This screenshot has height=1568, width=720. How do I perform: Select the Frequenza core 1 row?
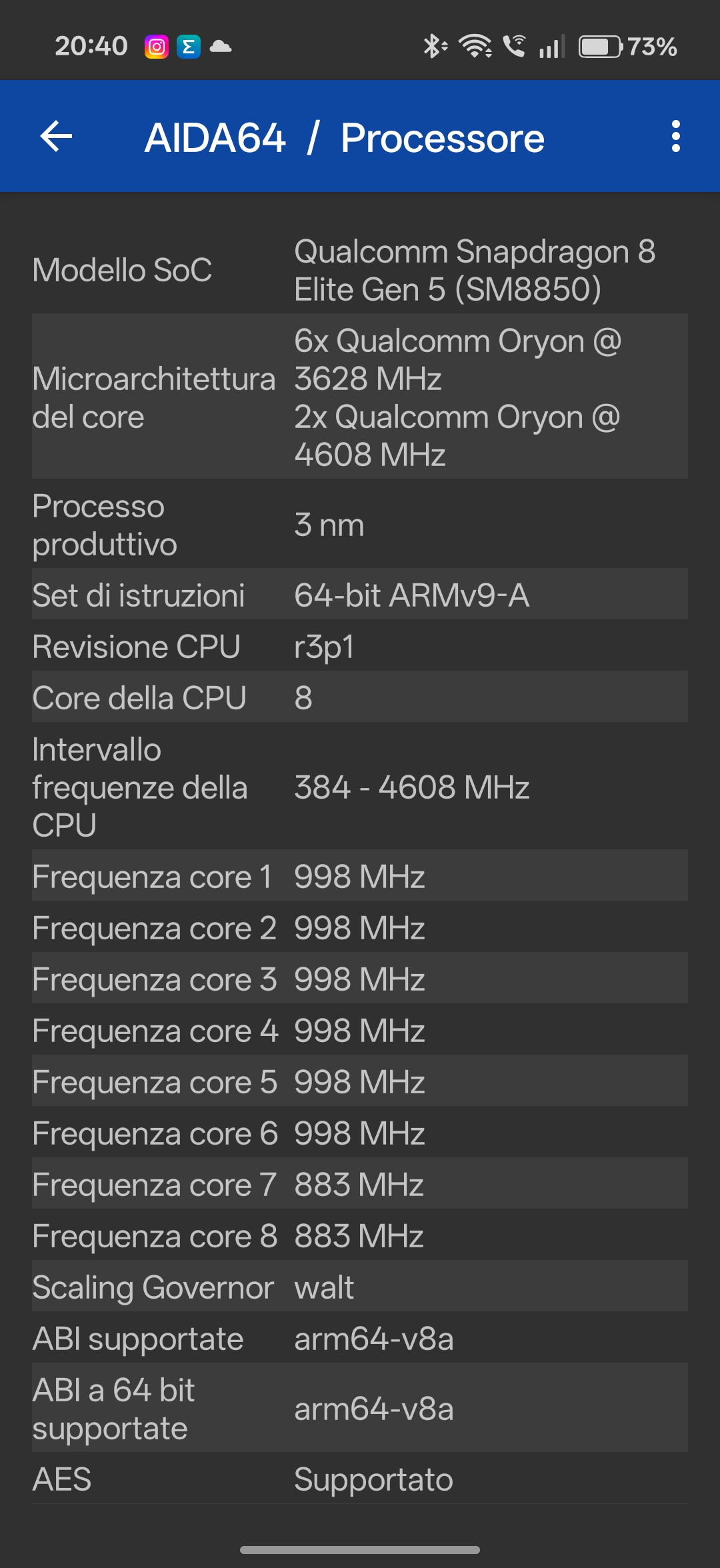[360, 876]
